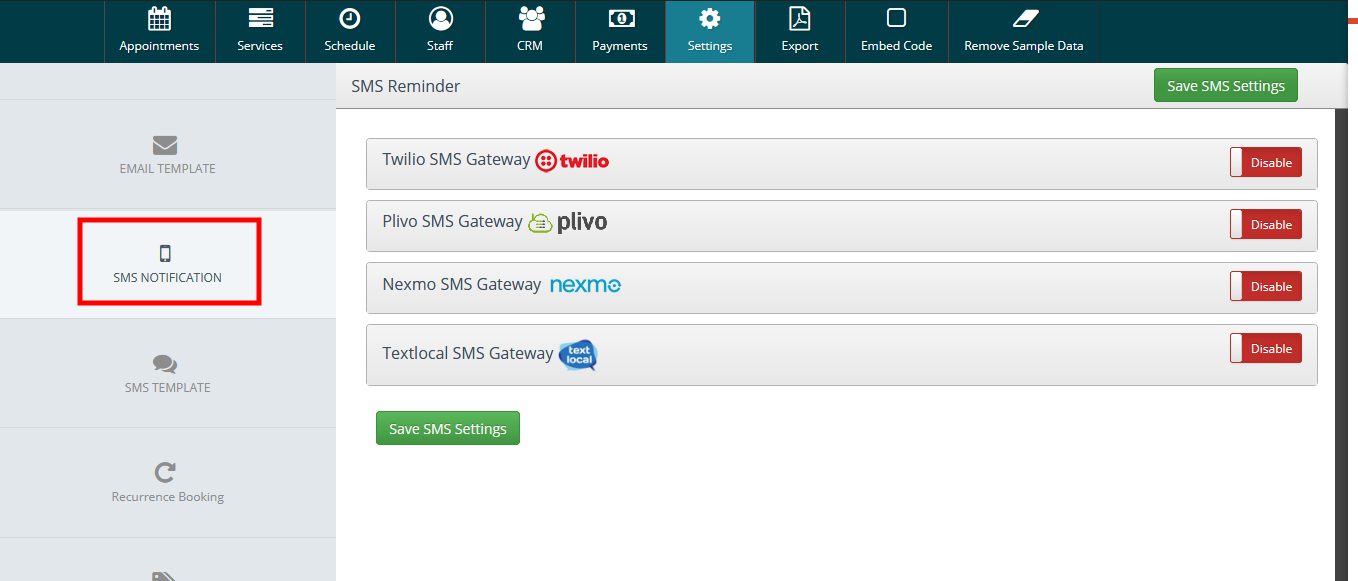Click the Email Template envelope icon
Screen dimensions: 1358x581
click(165, 145)
